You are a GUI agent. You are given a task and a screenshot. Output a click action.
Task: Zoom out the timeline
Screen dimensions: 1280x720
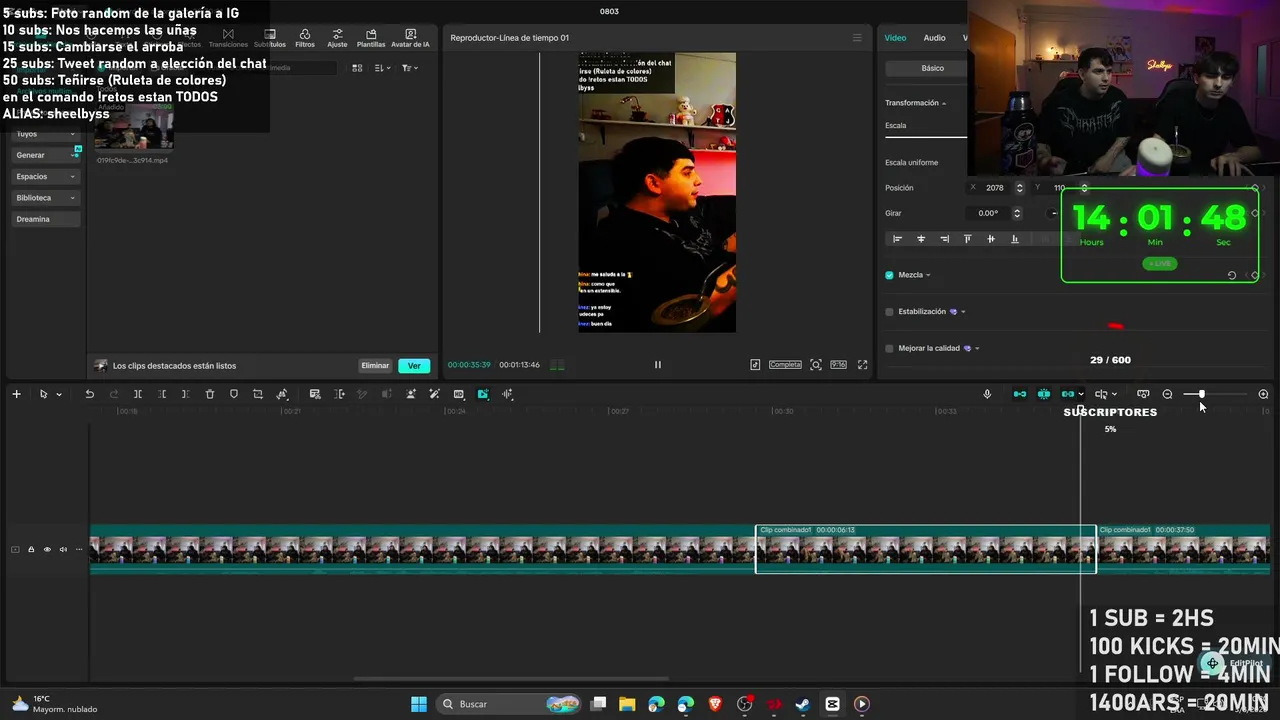[x=1167, y=394]
